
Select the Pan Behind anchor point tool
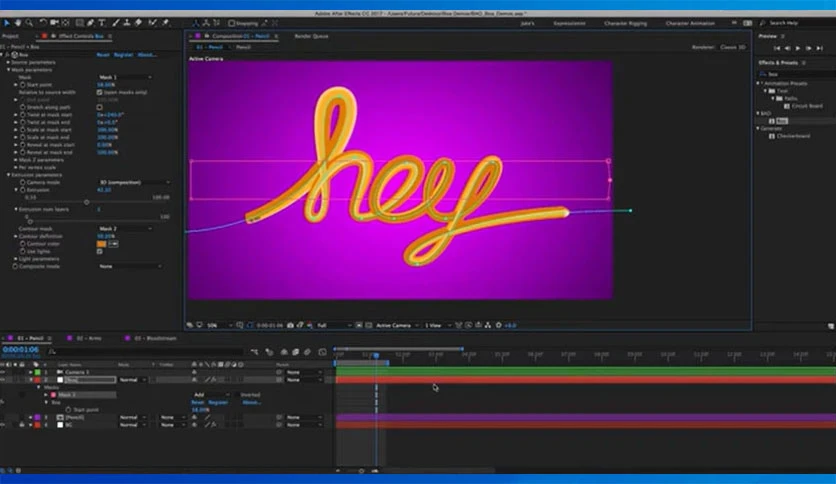pos(66,23)
